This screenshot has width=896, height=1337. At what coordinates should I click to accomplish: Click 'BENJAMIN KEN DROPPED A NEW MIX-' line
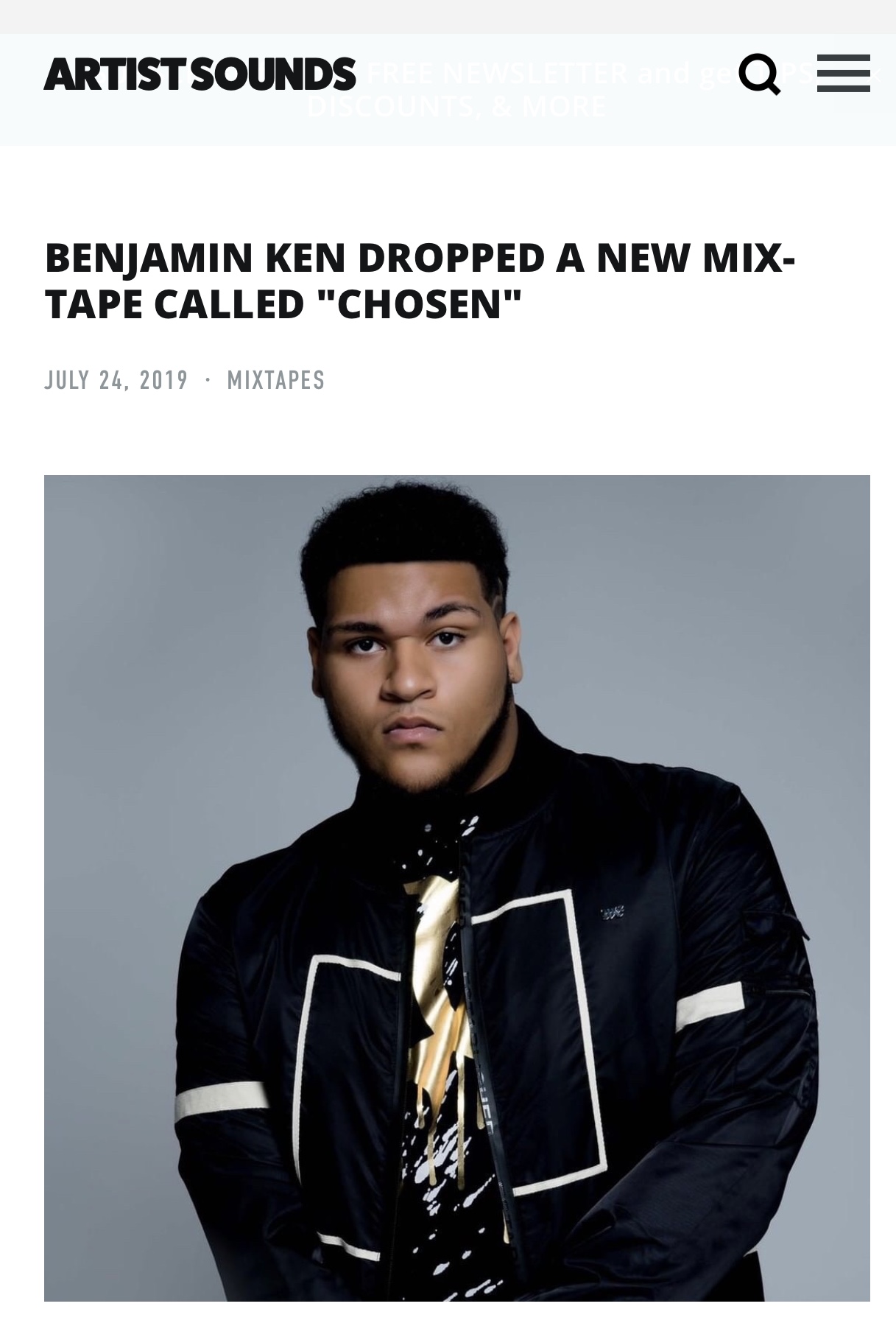pos(420,256)
